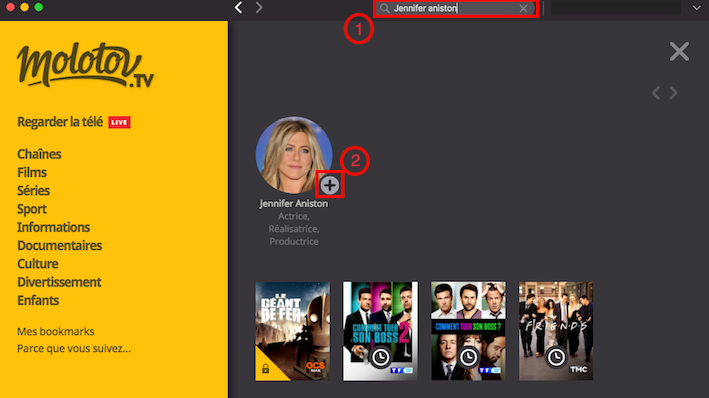Screen dimensions: 709x398
Task: Click the OCS channel logo on Le Géant de Fer
Action: 315,366
